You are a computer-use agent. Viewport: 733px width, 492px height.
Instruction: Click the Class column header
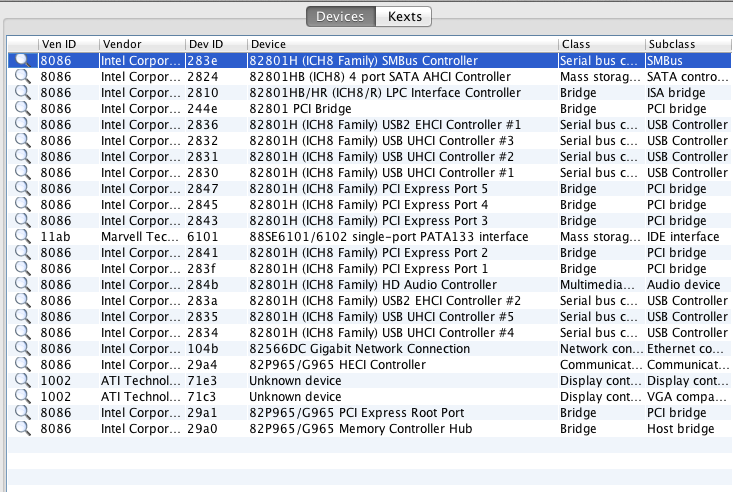(x=600, y=45)
